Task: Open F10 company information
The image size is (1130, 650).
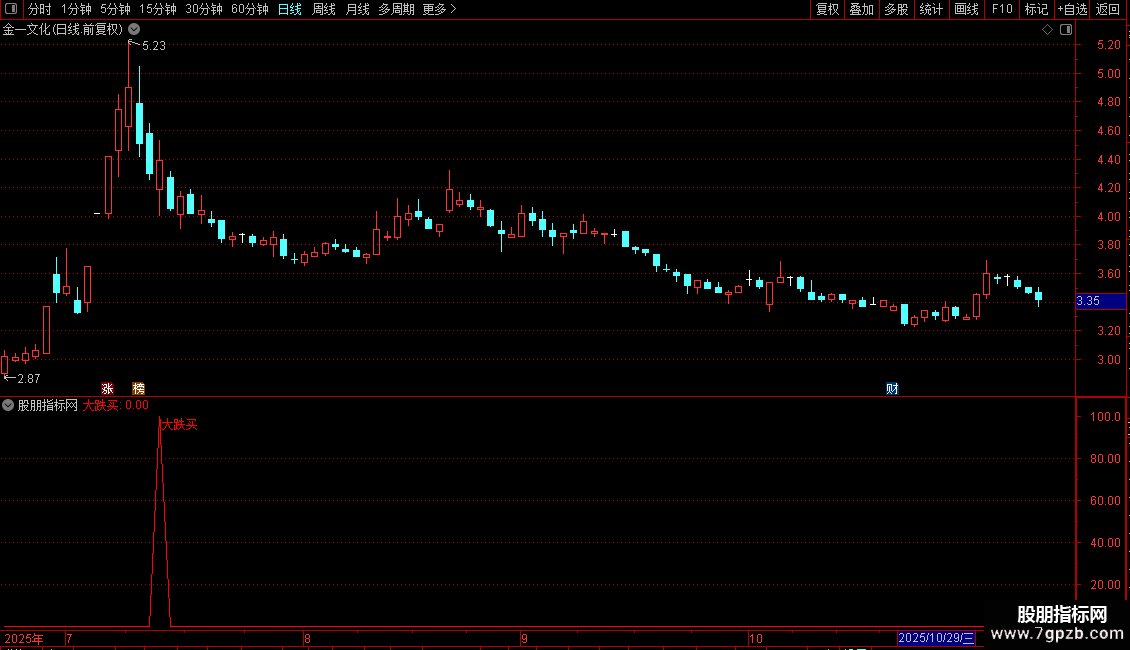Action: pyautogui.click(x=1002, y=9)
